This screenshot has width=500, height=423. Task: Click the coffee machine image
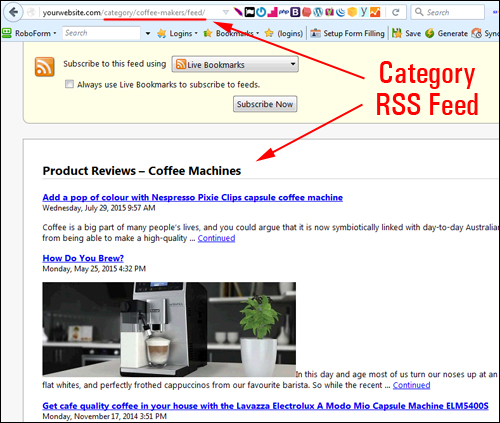coord(169,329)
